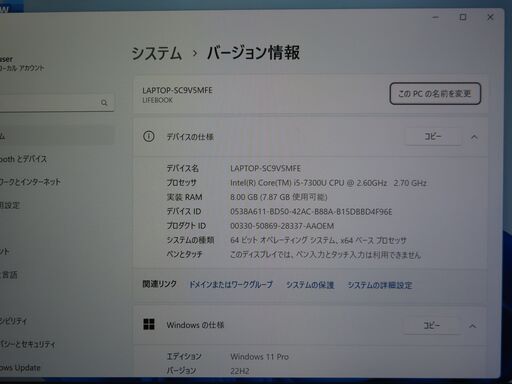Open プライバシーとセキュリティ in sidebar
512x384 pixels.
tap(27, 344)
